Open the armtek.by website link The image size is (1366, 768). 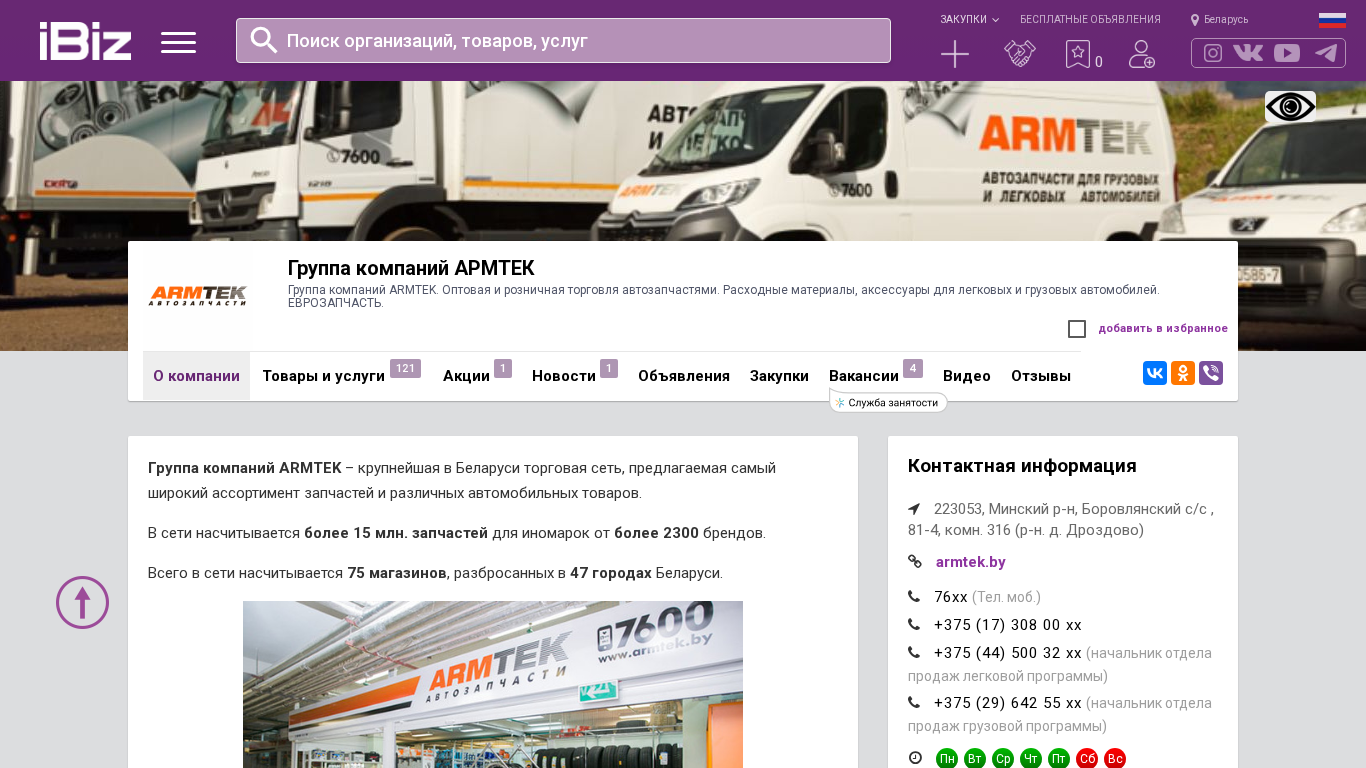coord(971,562)
